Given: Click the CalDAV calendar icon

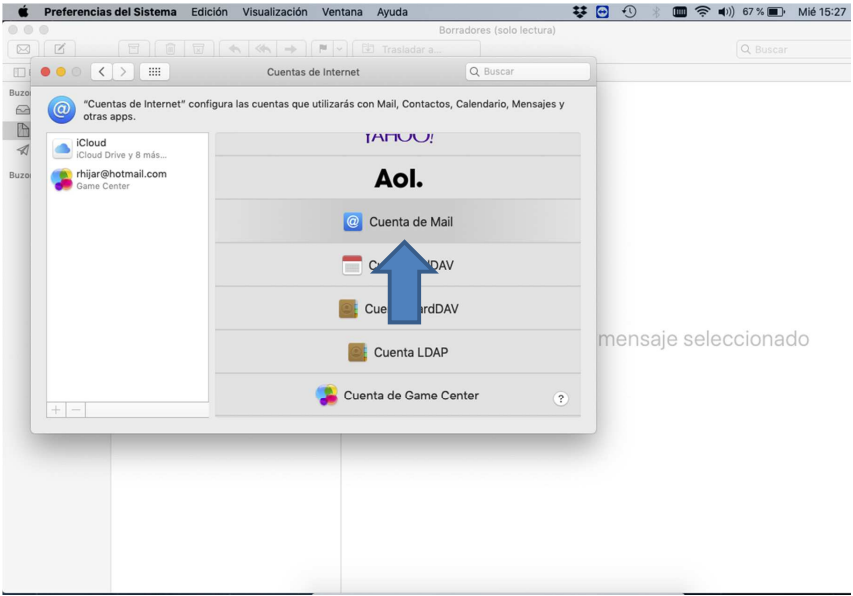Looking at the screenshot, I should pos(352,265).
